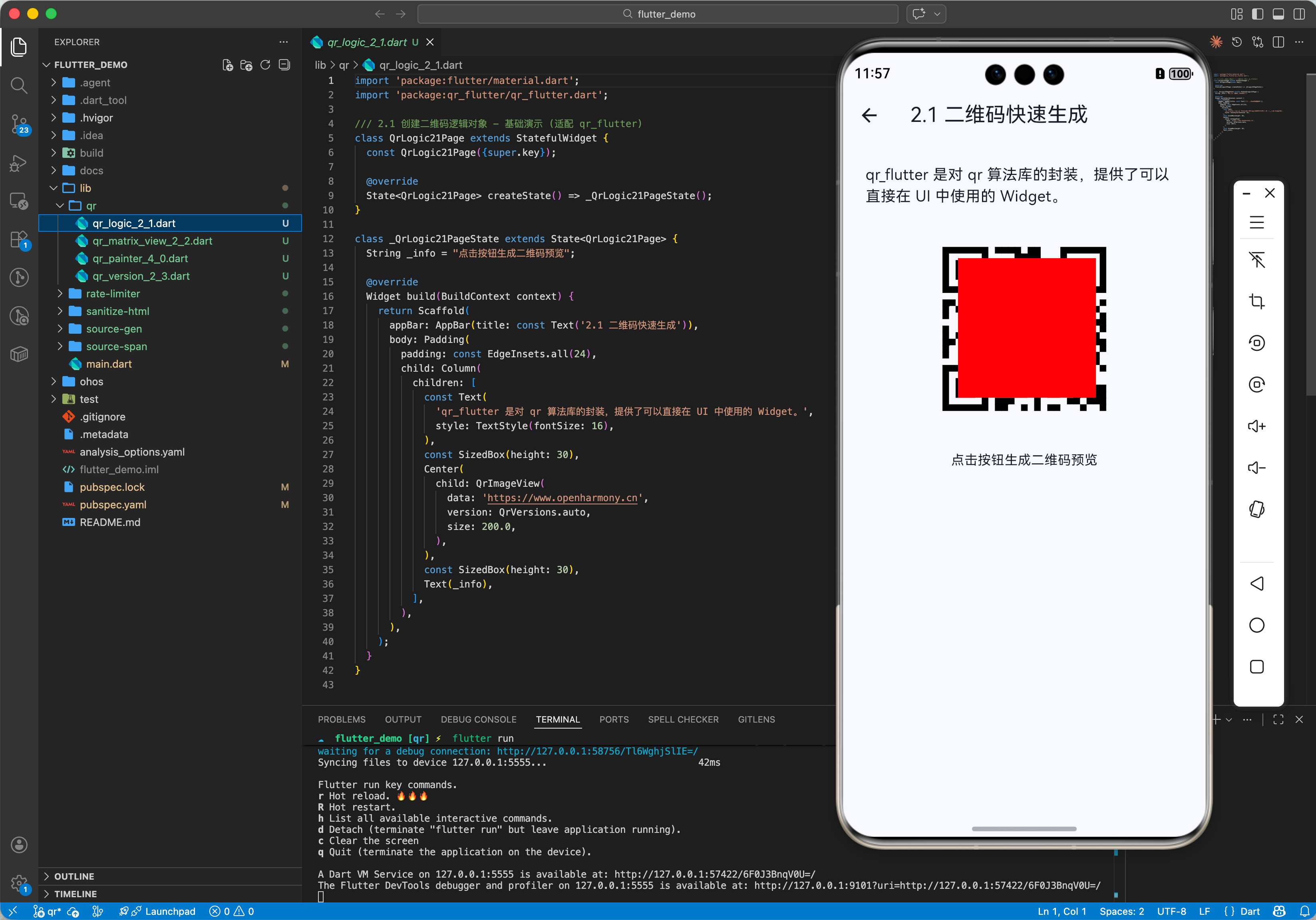1316x920 pixels.
Task: Open the Extensions view icon
Action: 19,240
